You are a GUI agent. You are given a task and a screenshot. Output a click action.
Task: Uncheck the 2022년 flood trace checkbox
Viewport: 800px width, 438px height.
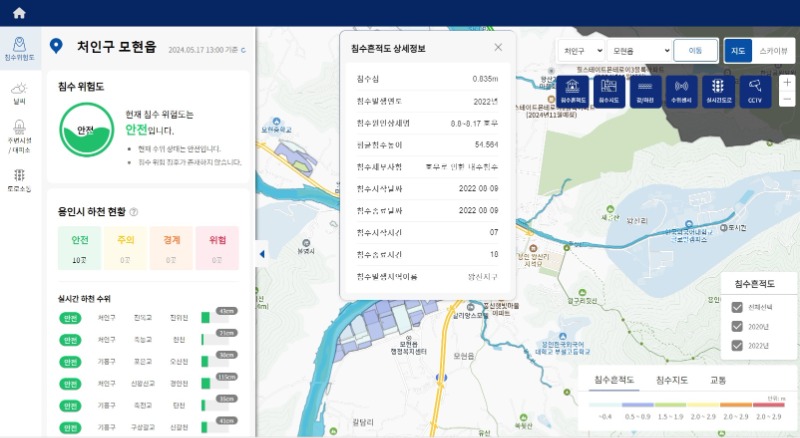click(x=737, y=346)
